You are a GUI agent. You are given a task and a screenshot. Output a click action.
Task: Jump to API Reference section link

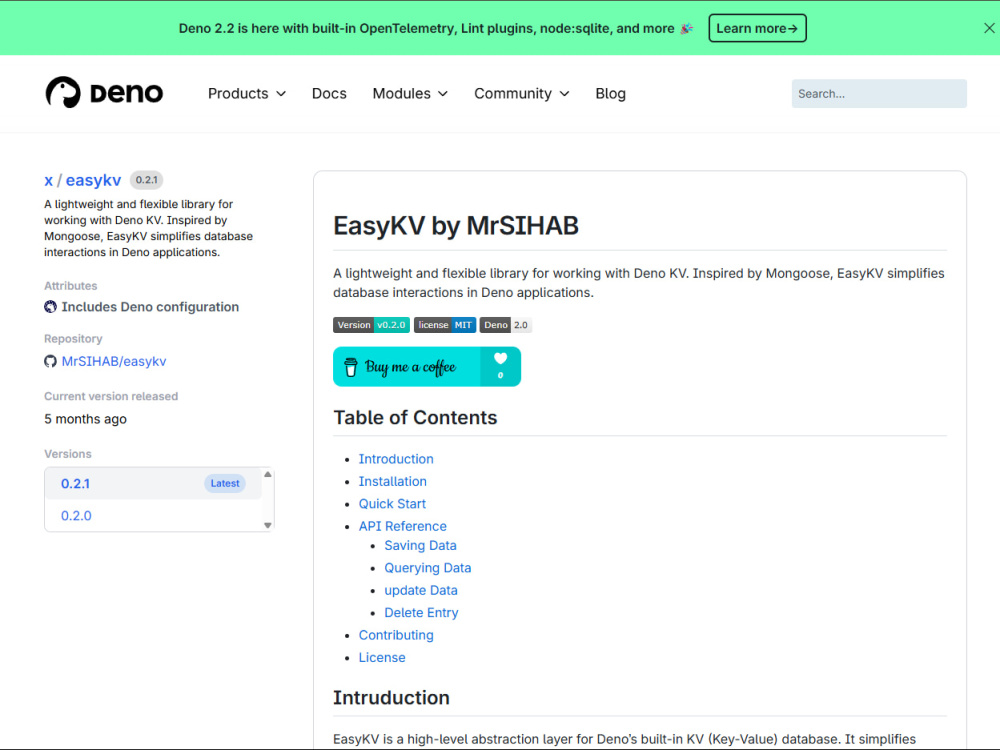click(402, 526)
